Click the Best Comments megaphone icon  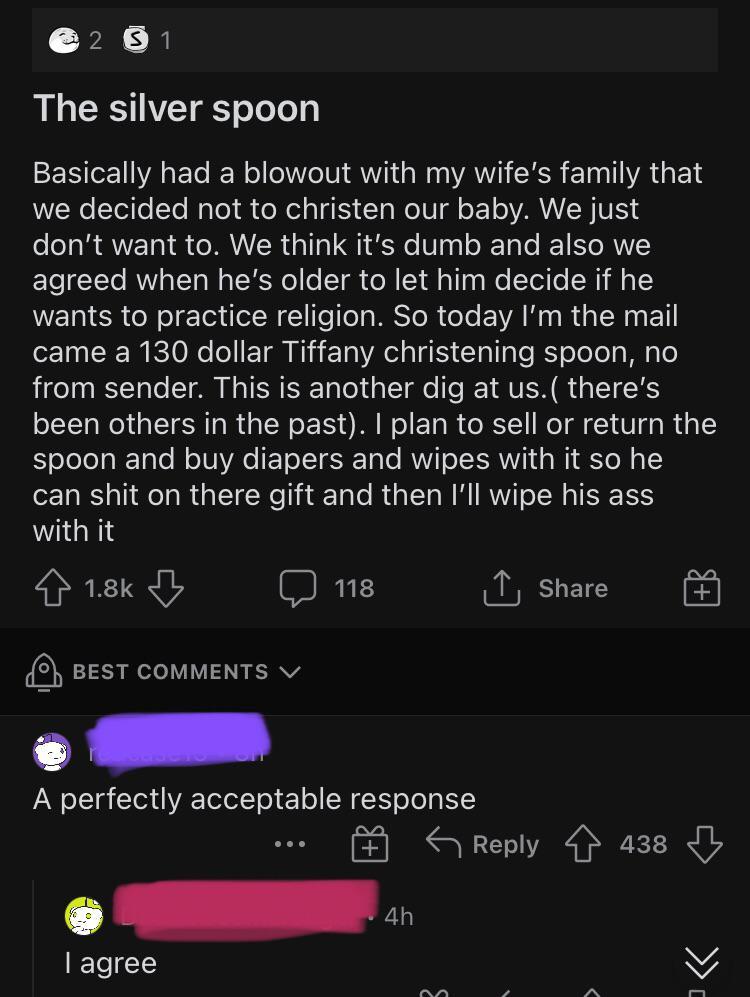tap(44, 671)
